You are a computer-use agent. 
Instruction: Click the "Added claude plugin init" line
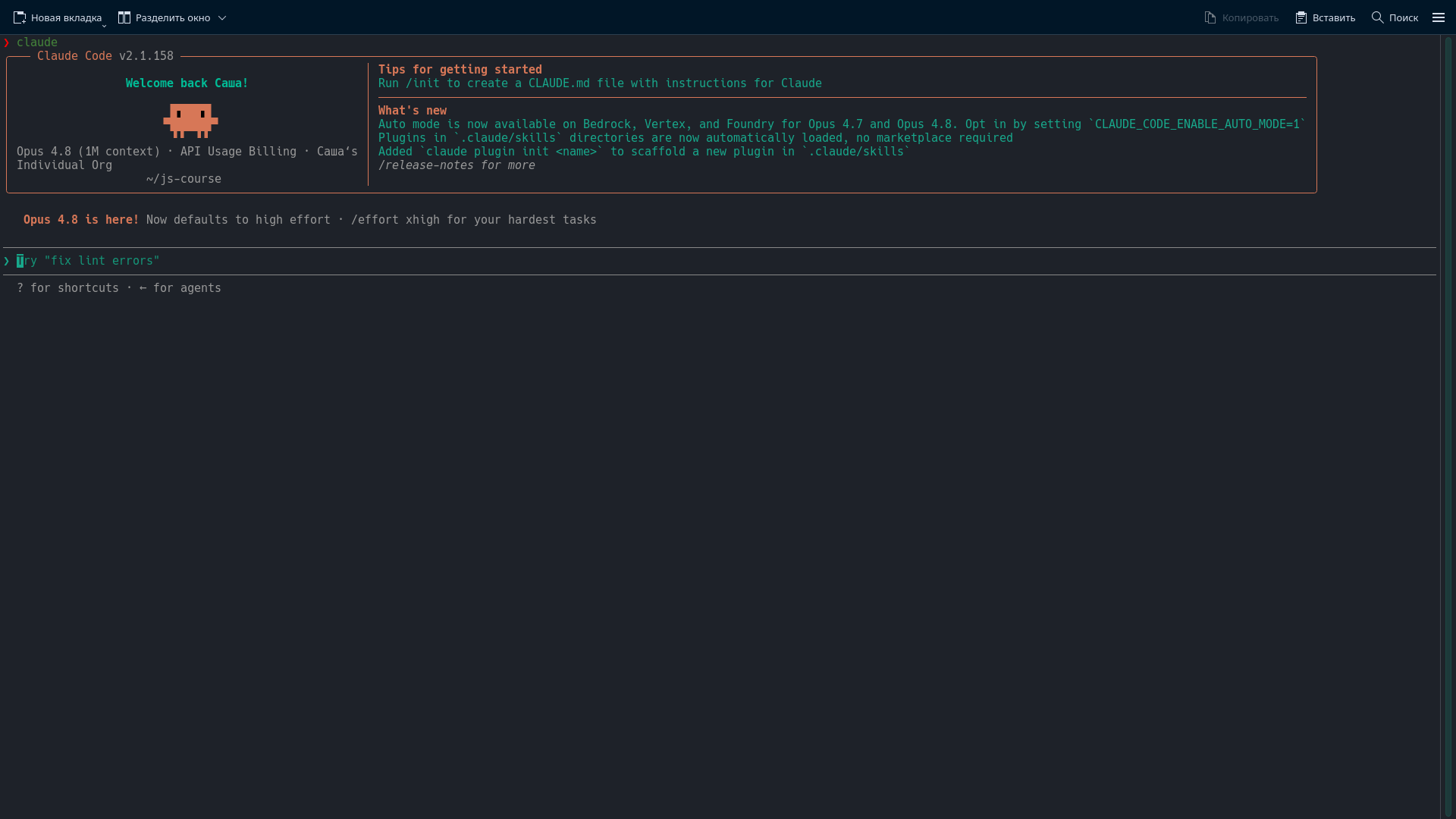[645, 152]
